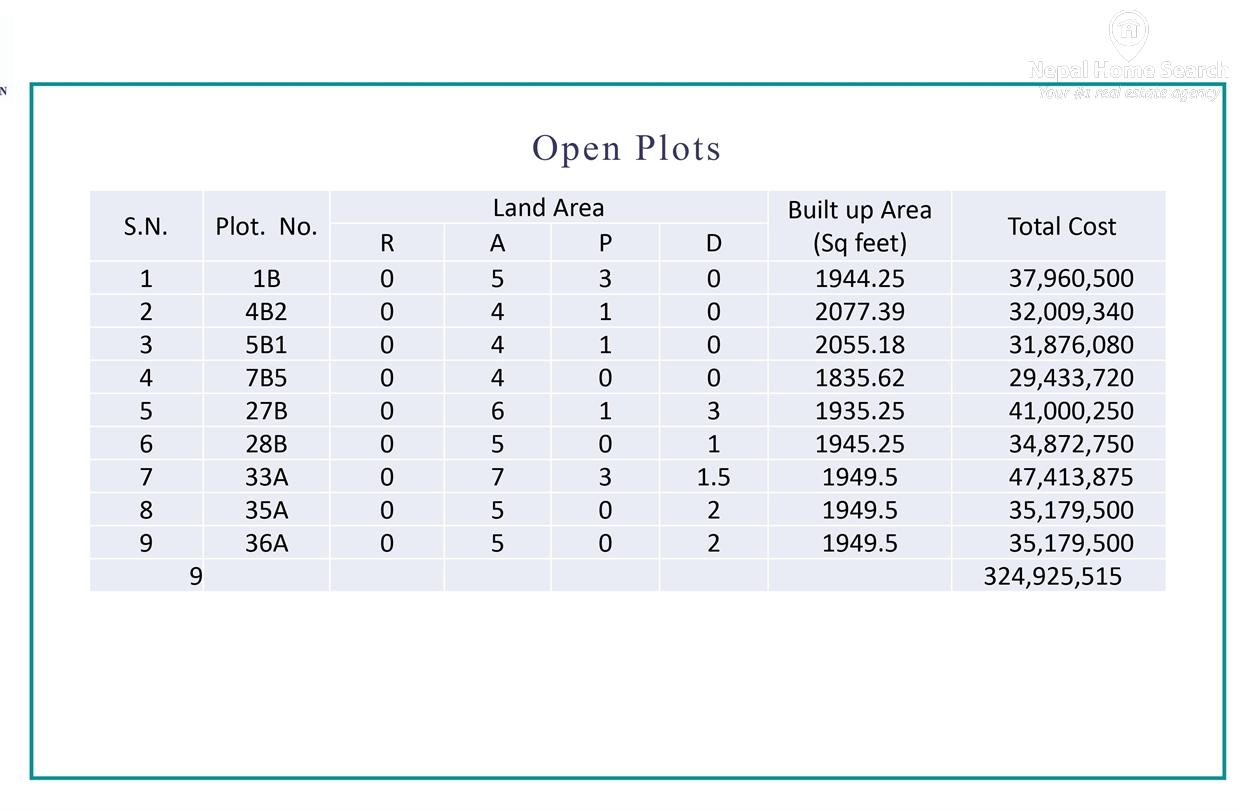Select the Open Plots slide title
Image resolution: width=1240 pixels, height=811 pixels.
[626, 148]
